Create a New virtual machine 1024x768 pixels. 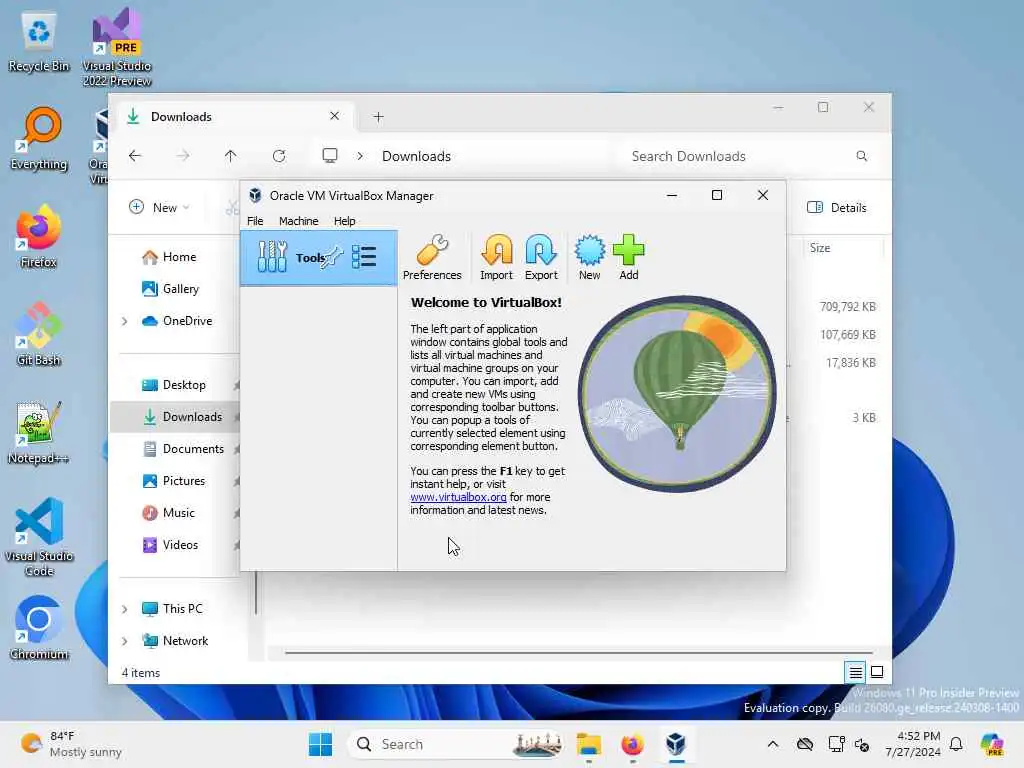(x=589, y=257)
